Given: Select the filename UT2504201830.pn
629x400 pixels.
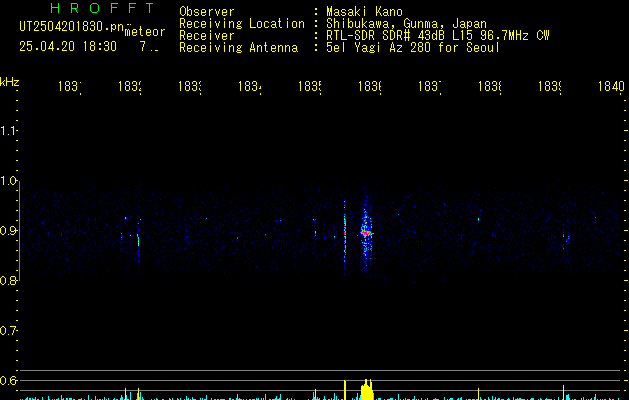Looking at the screenshot, I should pyautogui.click(x=71, y=26).
